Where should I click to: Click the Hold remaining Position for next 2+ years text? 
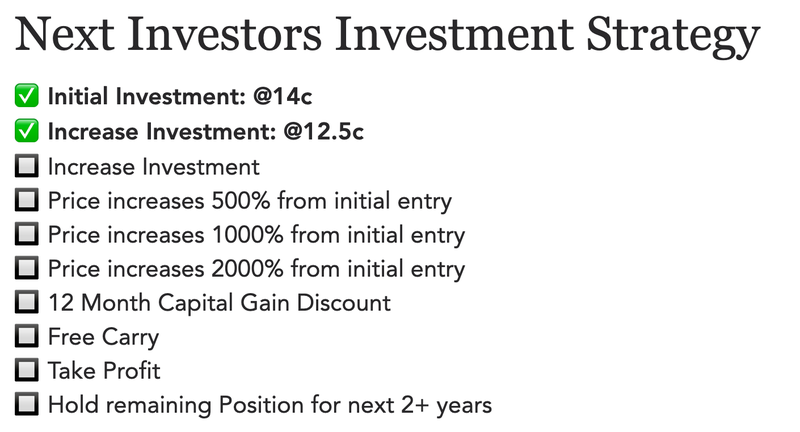pyautogui.click(x=270, y=405)
